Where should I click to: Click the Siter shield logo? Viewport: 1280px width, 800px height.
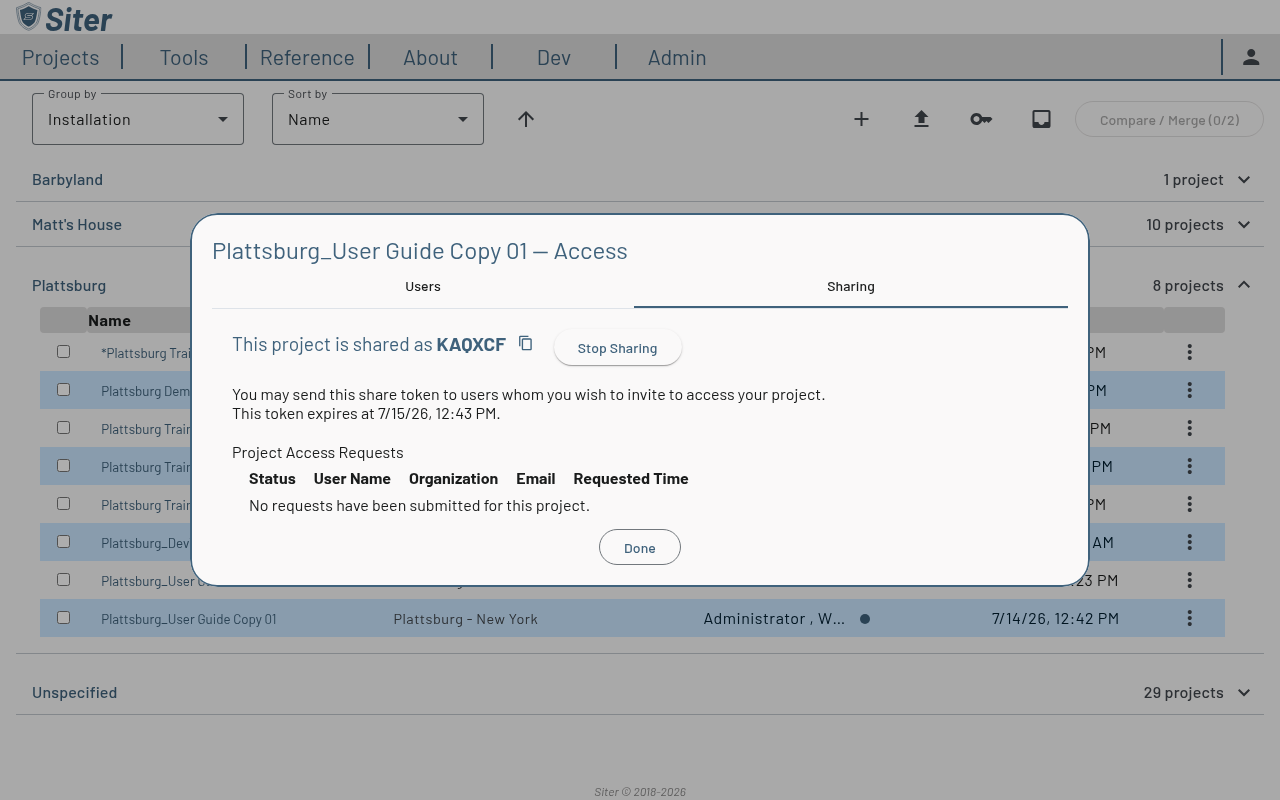(x=29, y=17)
